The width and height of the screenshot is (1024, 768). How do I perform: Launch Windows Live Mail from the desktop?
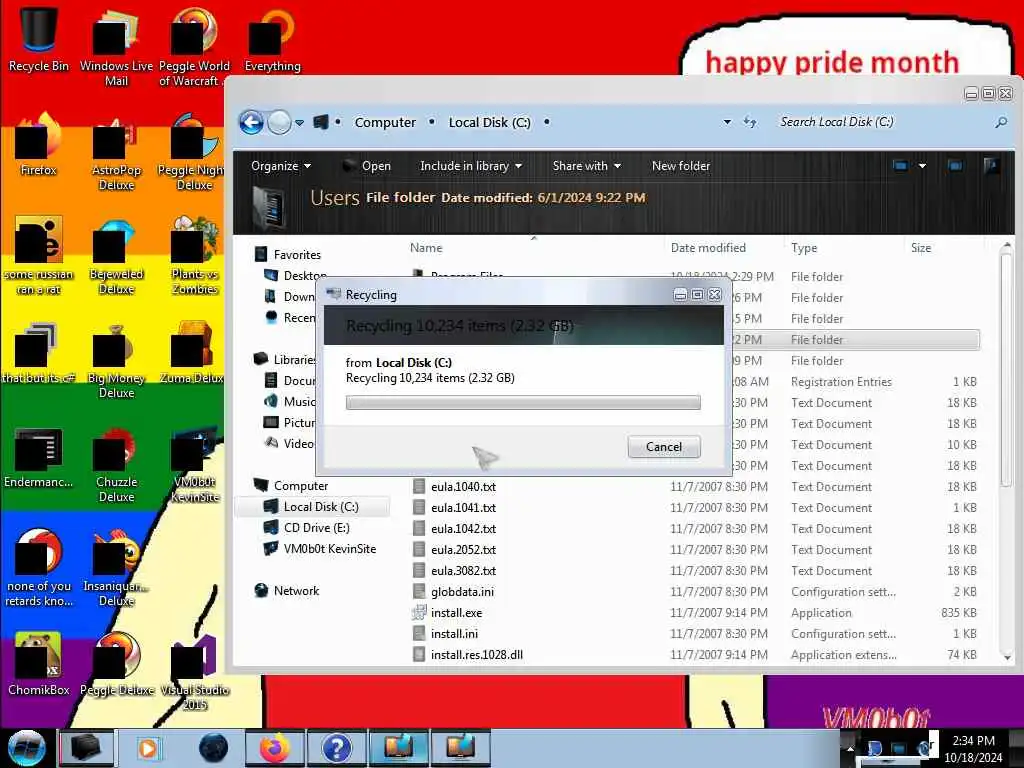[116, 46]
